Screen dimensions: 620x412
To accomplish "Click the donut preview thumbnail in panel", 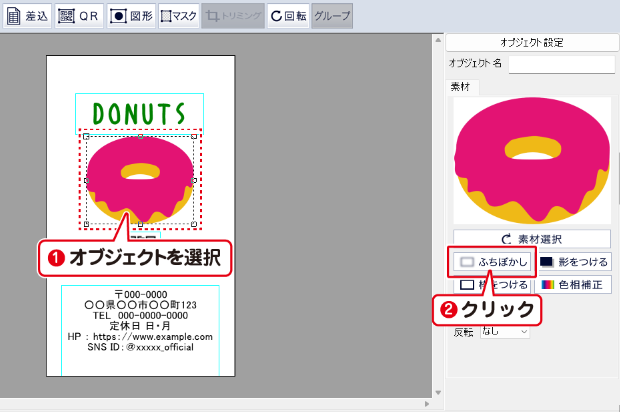I will coord(531,160).
